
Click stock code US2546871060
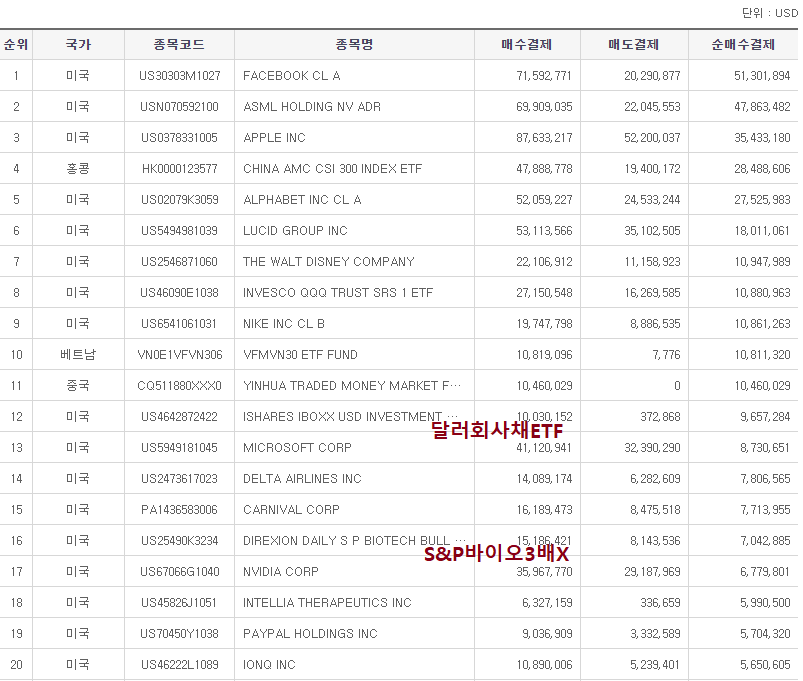point(179,262)
